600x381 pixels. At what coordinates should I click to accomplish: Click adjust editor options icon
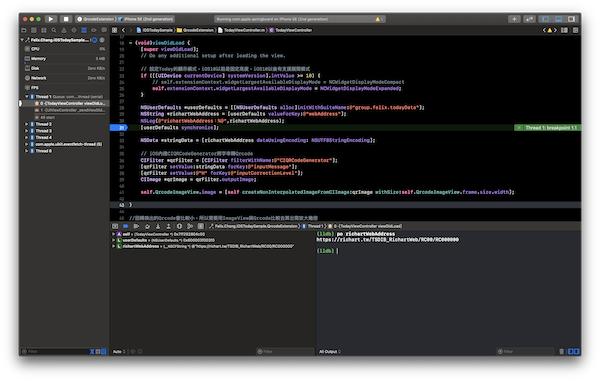click(x=564, y=30)
